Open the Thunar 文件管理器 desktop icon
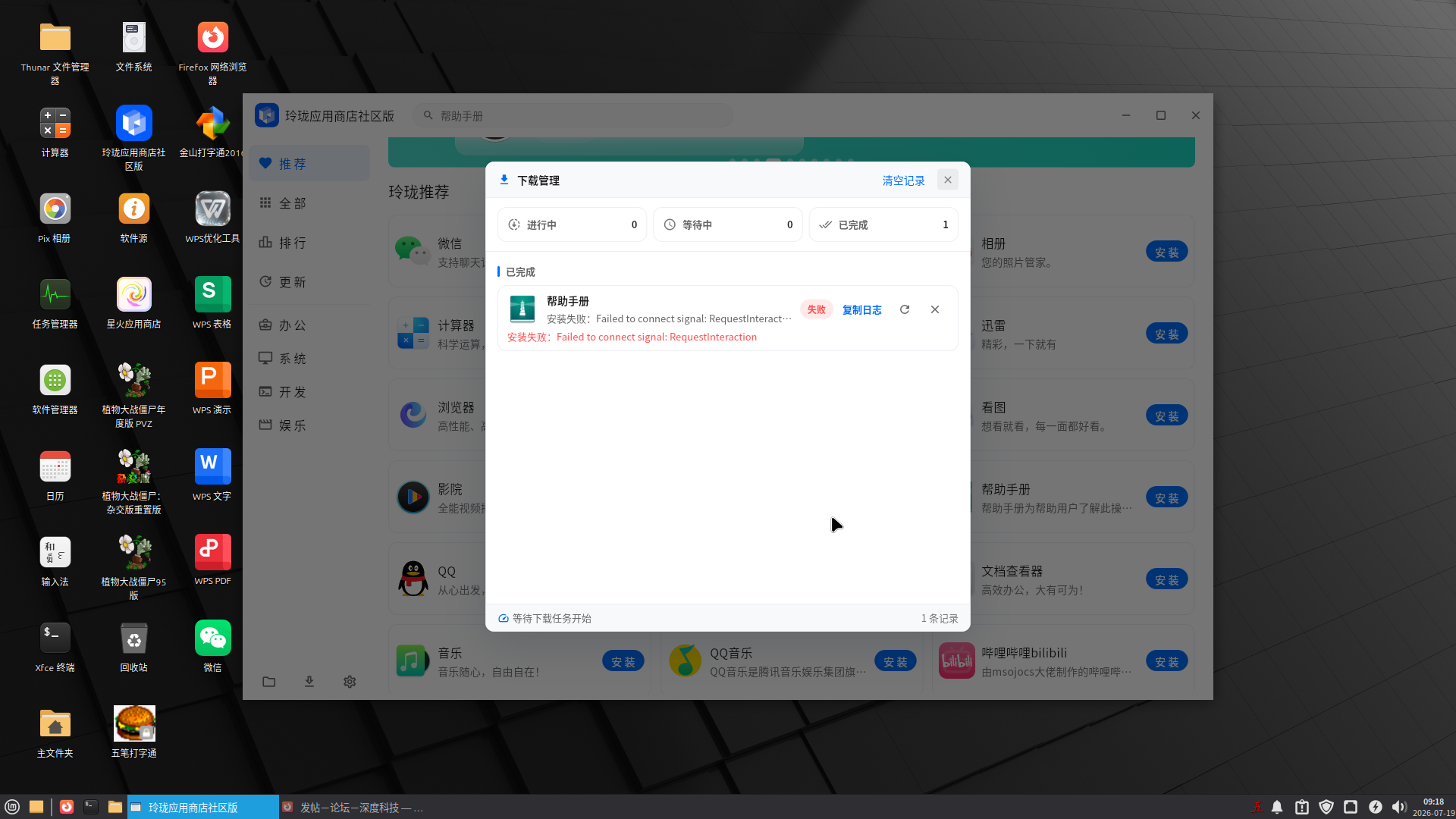The width and height of the screenshot is (1456, 819). (55, 52)
